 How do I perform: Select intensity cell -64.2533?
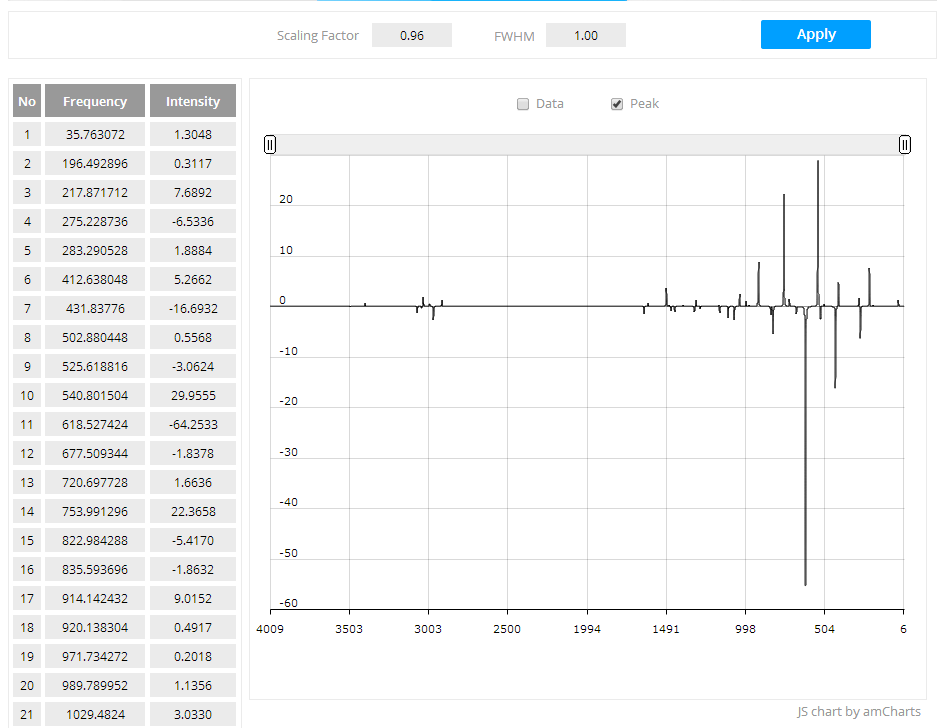click(x=193, y=424)
